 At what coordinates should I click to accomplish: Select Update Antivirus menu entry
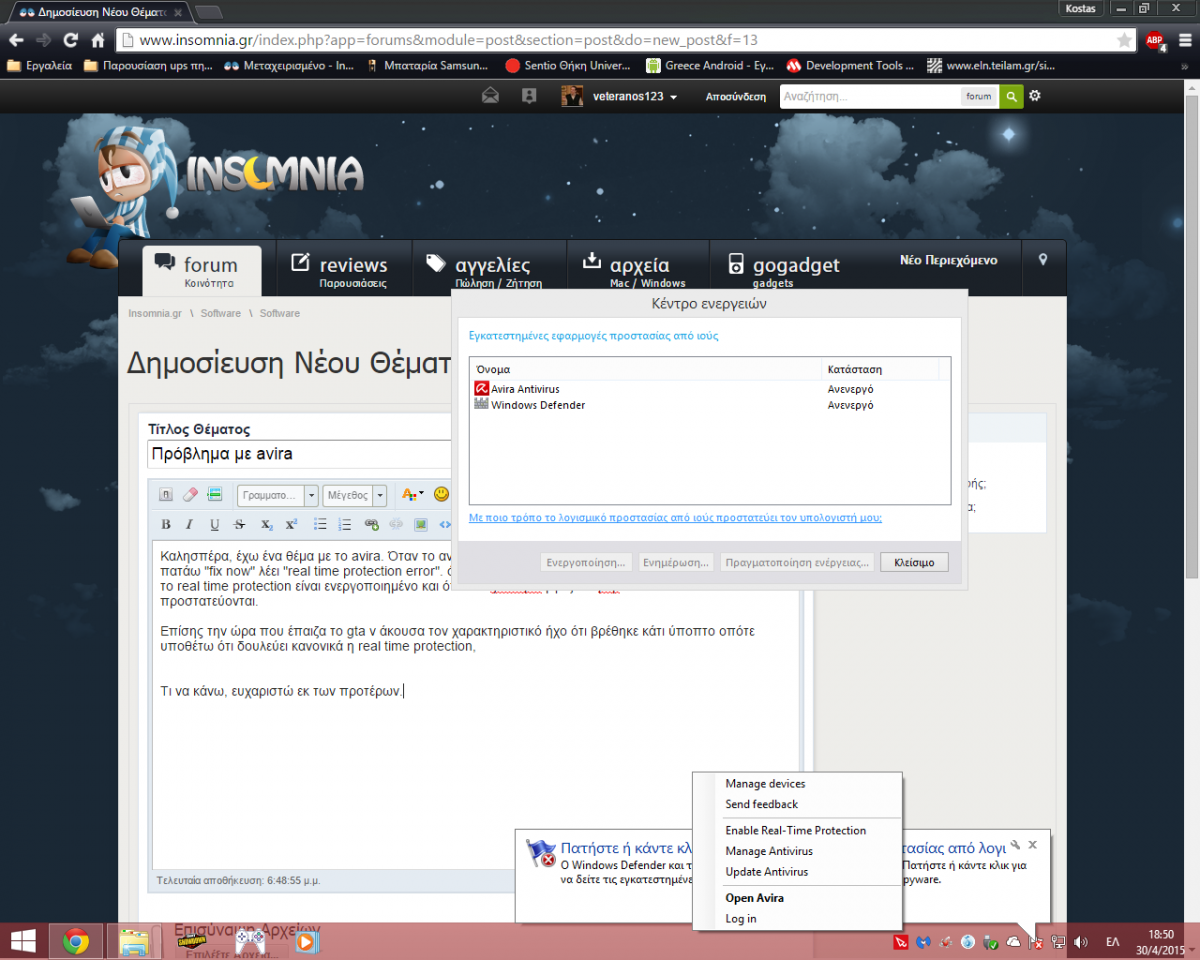(766, 872)
